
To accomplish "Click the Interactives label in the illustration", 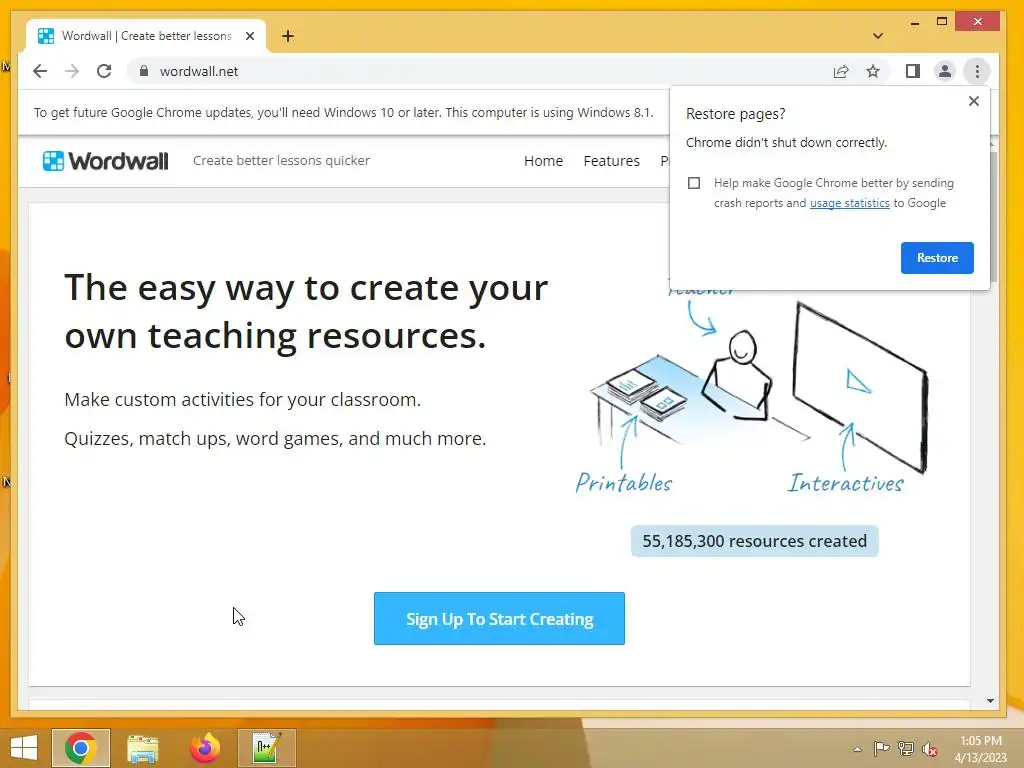I will pos(845,483).
